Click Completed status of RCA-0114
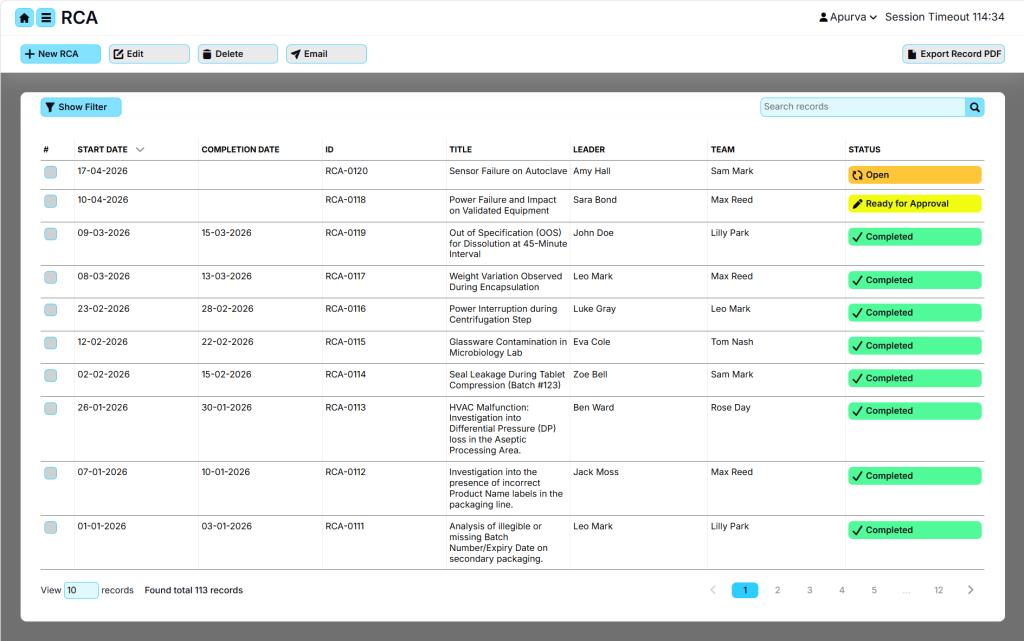Image resolution: width=1024 pixels, height=641 pixels. click(x=914, y=379)
